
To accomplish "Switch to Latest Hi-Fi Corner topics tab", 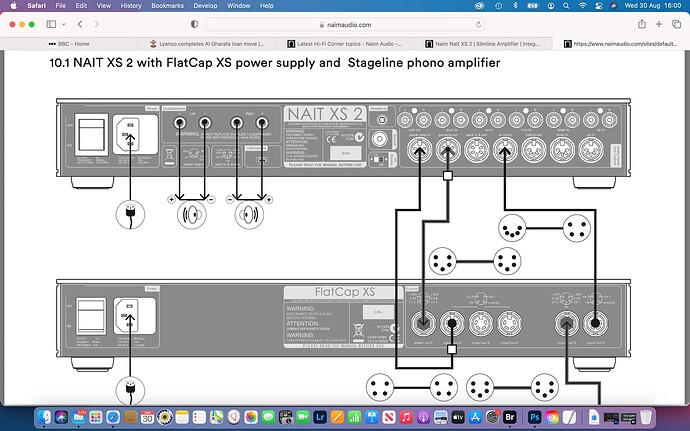I will pos(345,44).
